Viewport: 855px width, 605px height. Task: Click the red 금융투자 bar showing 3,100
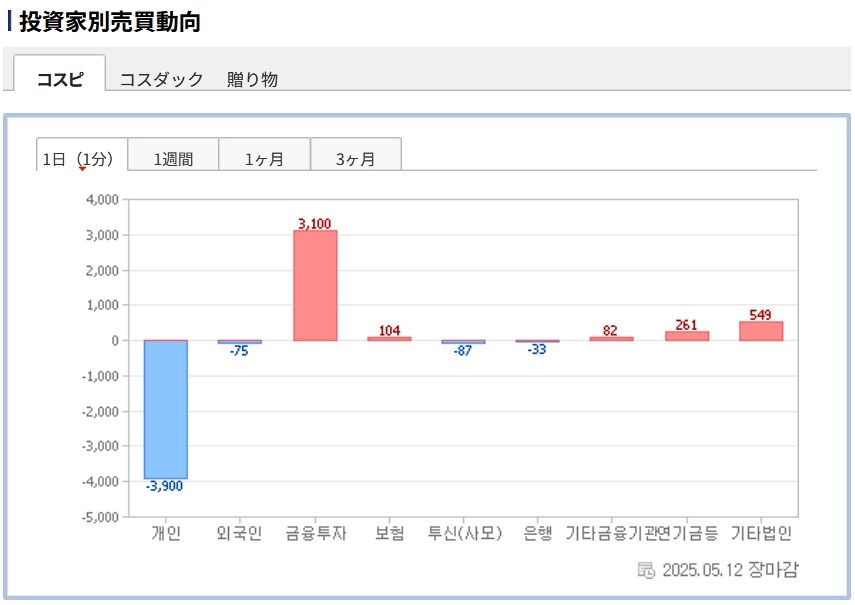coord(315,286)
